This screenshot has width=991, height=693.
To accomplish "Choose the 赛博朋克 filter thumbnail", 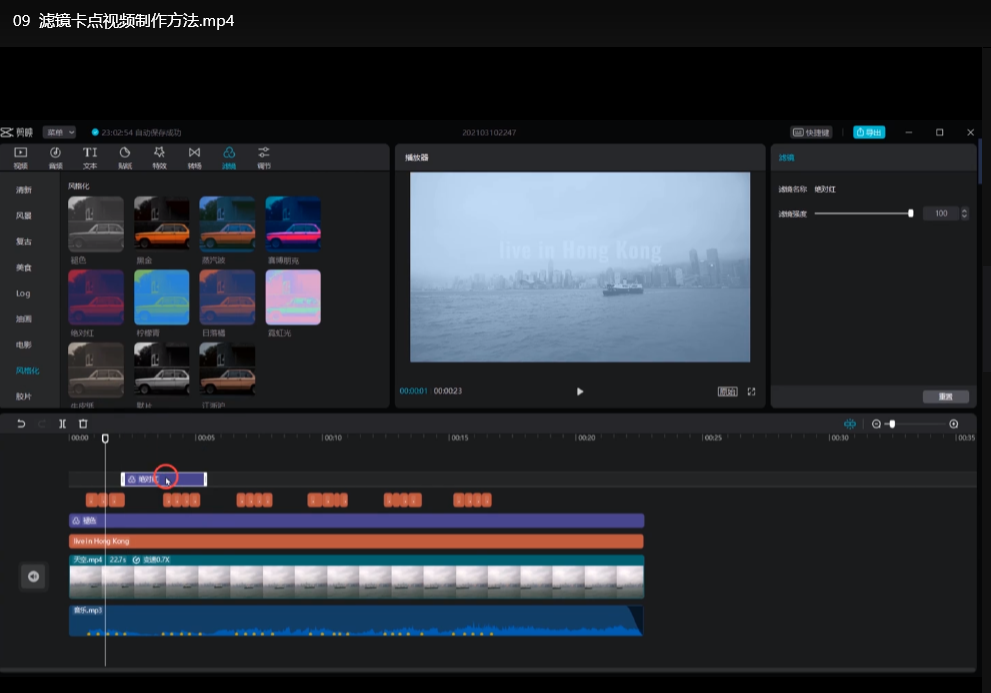I will point(293,224).
